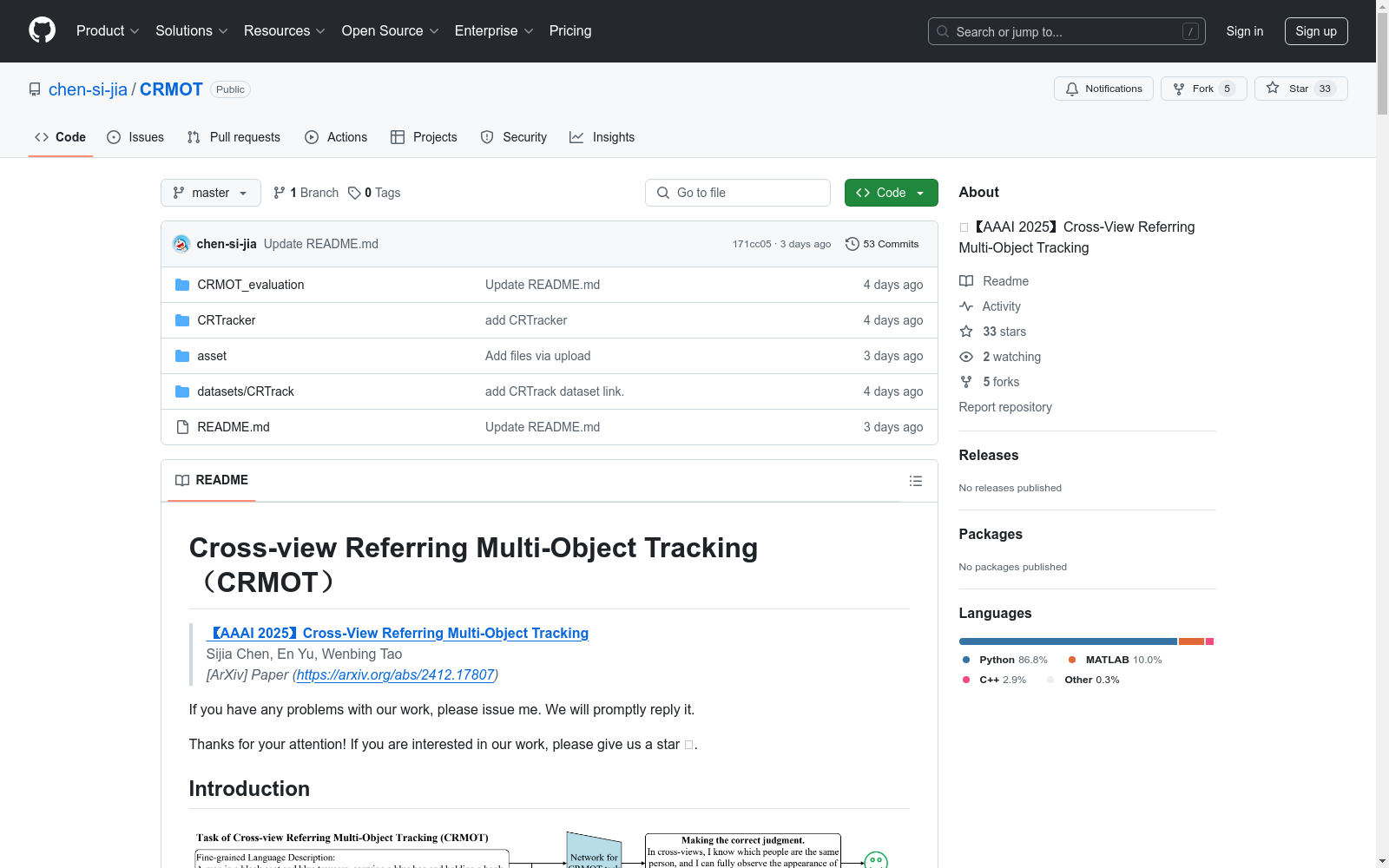The height and width of the screenshot is (868, 1389).
Task: Click the Notifications bell button
Action: pyautogui.click(x=1103, y=89)
